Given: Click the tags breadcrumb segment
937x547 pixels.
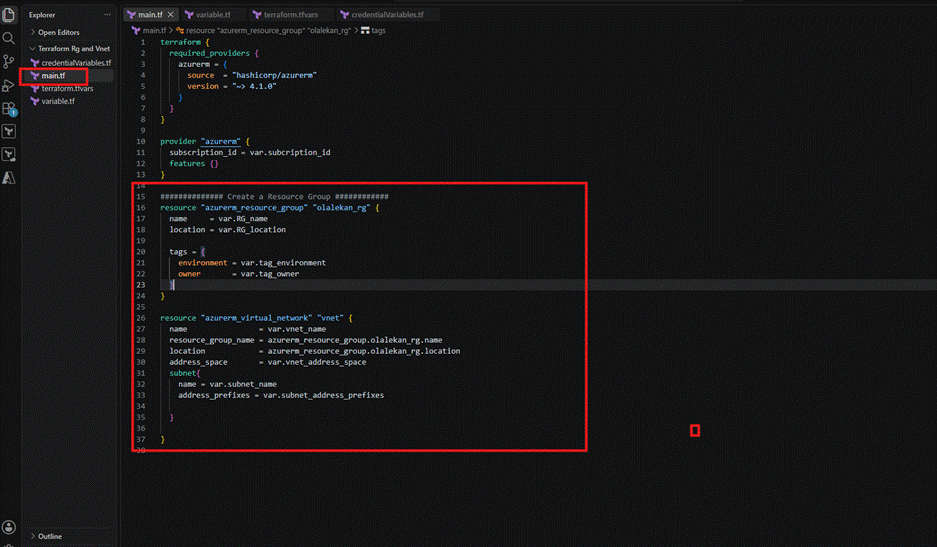Looking at the screenshot, I should click(x=378, y=30).
